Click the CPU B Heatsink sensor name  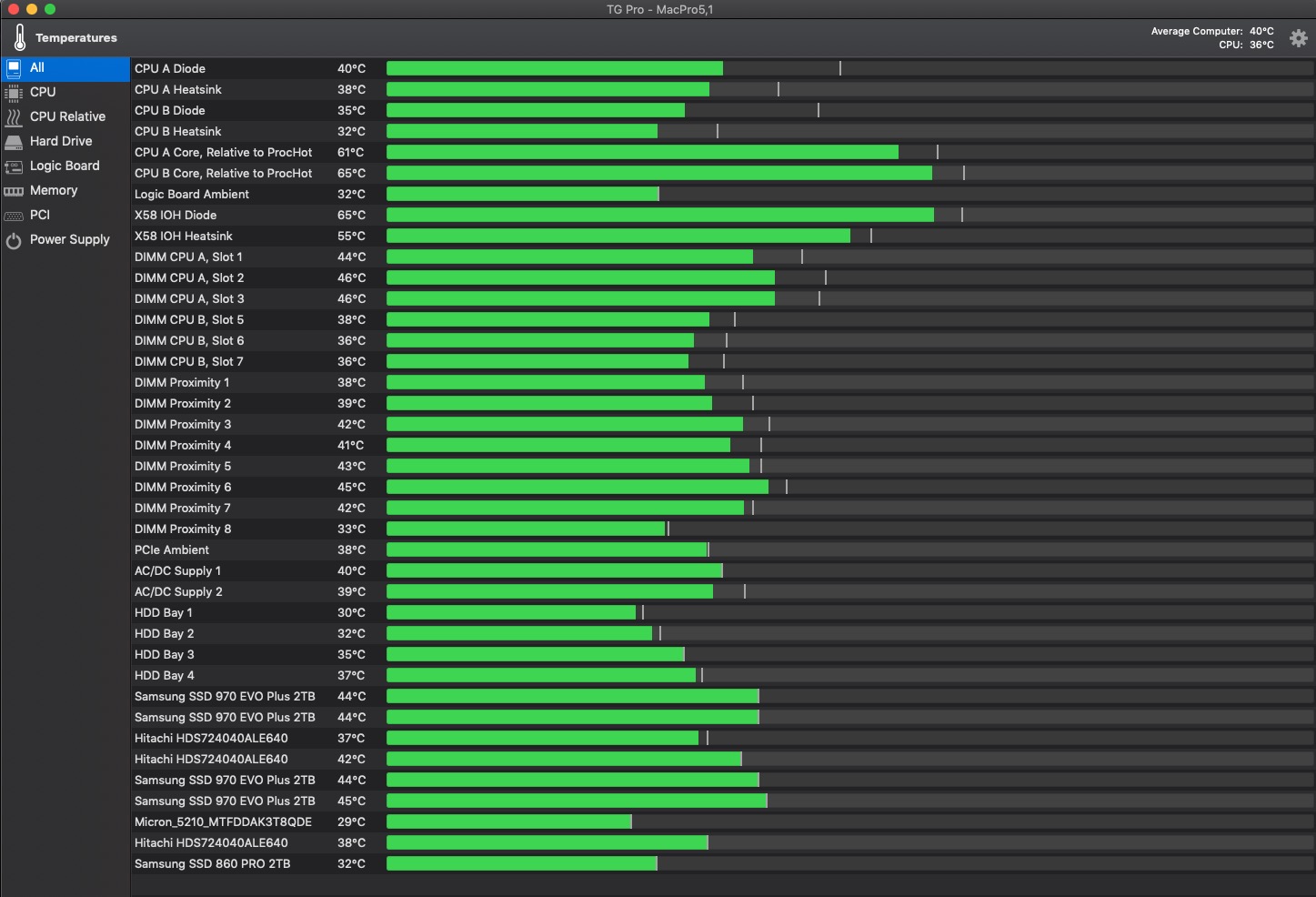tap(178, 131)
